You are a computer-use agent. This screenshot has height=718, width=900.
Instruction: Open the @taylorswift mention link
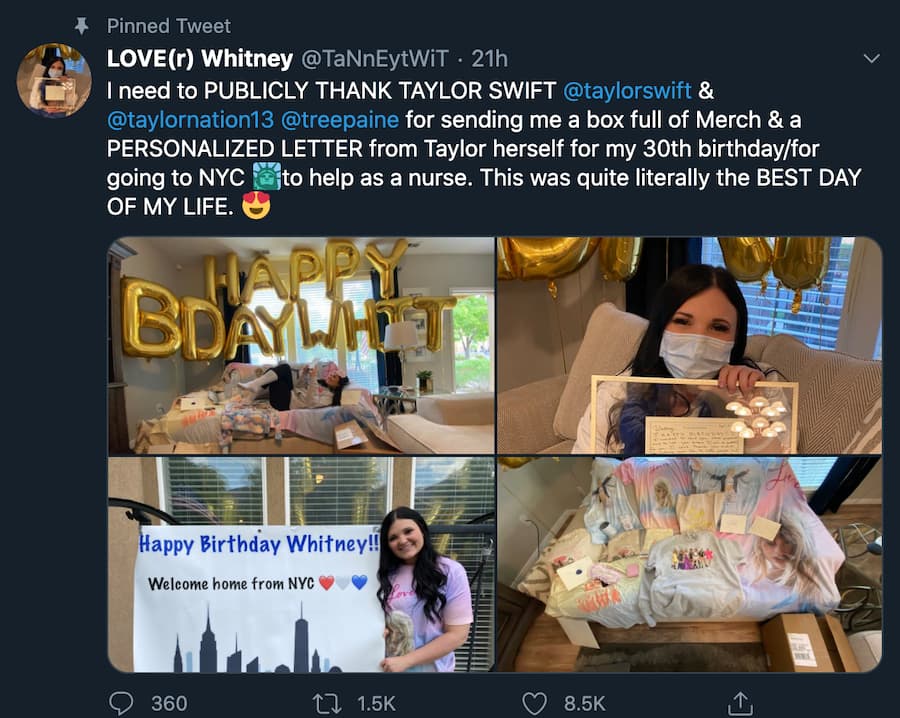tap(627, 91)
